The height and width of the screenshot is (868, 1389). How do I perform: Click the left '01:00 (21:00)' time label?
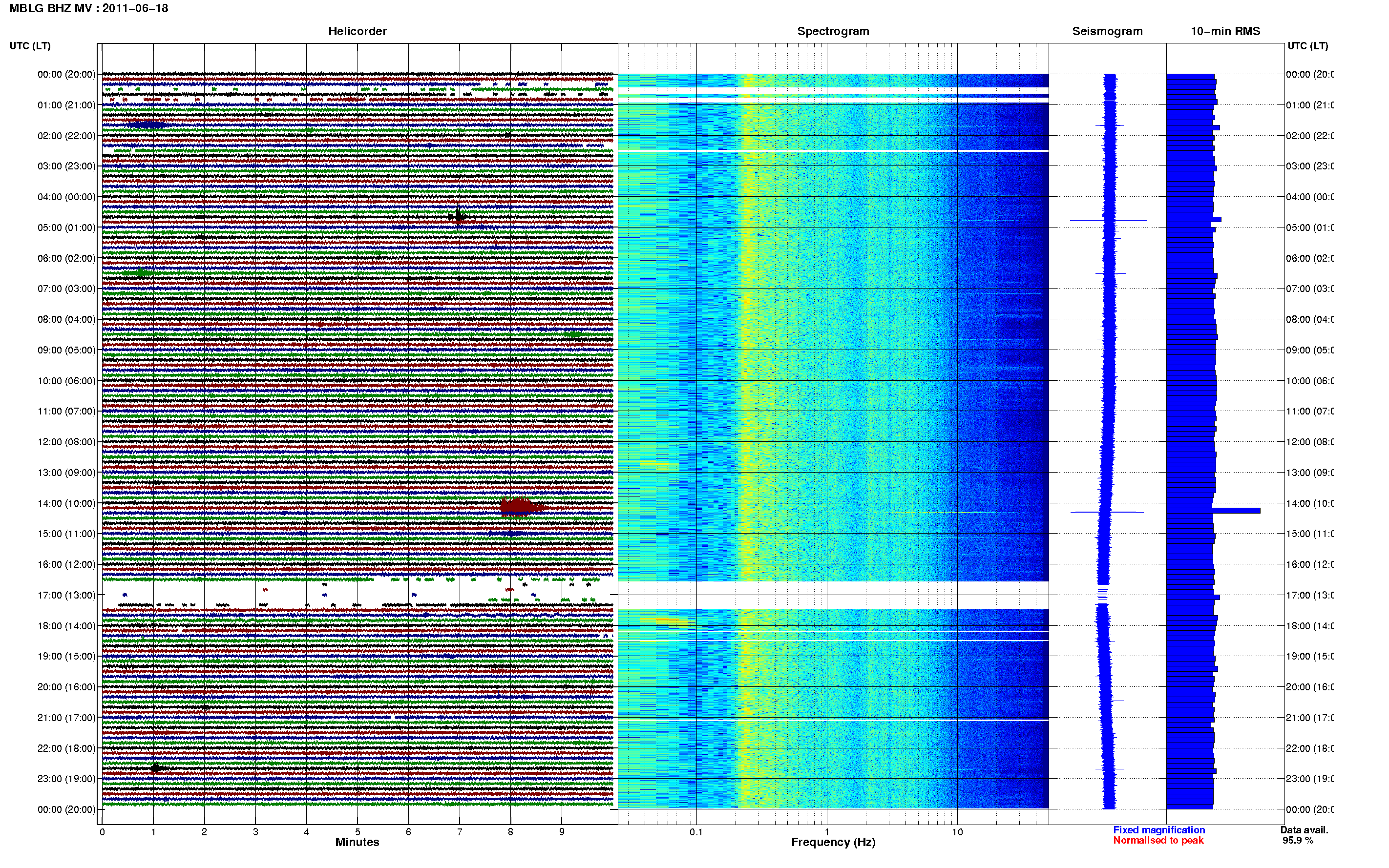(x=66, y=105)
